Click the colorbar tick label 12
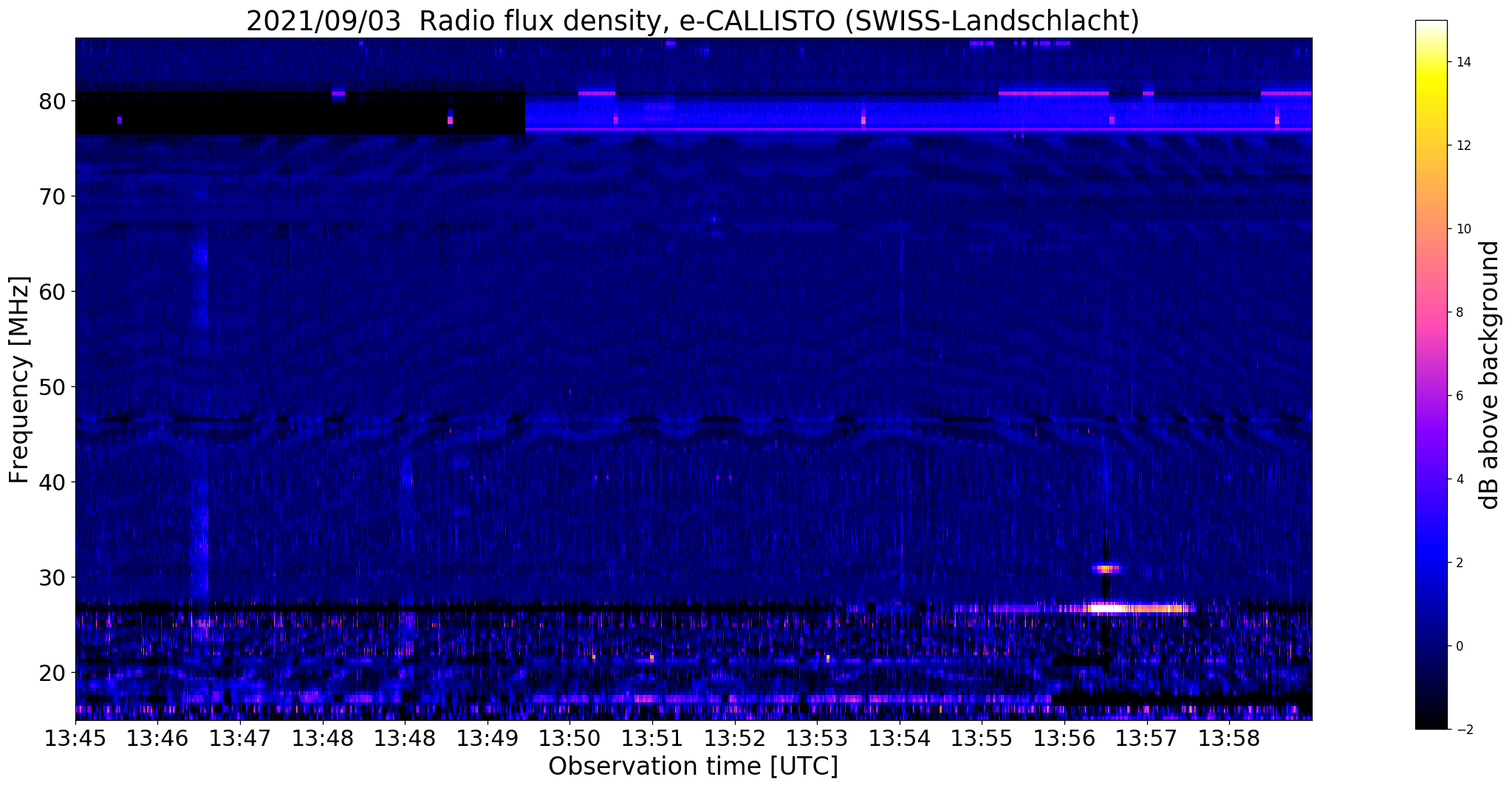Viewport: 1512px width, 788px height. click(1463, 145)
